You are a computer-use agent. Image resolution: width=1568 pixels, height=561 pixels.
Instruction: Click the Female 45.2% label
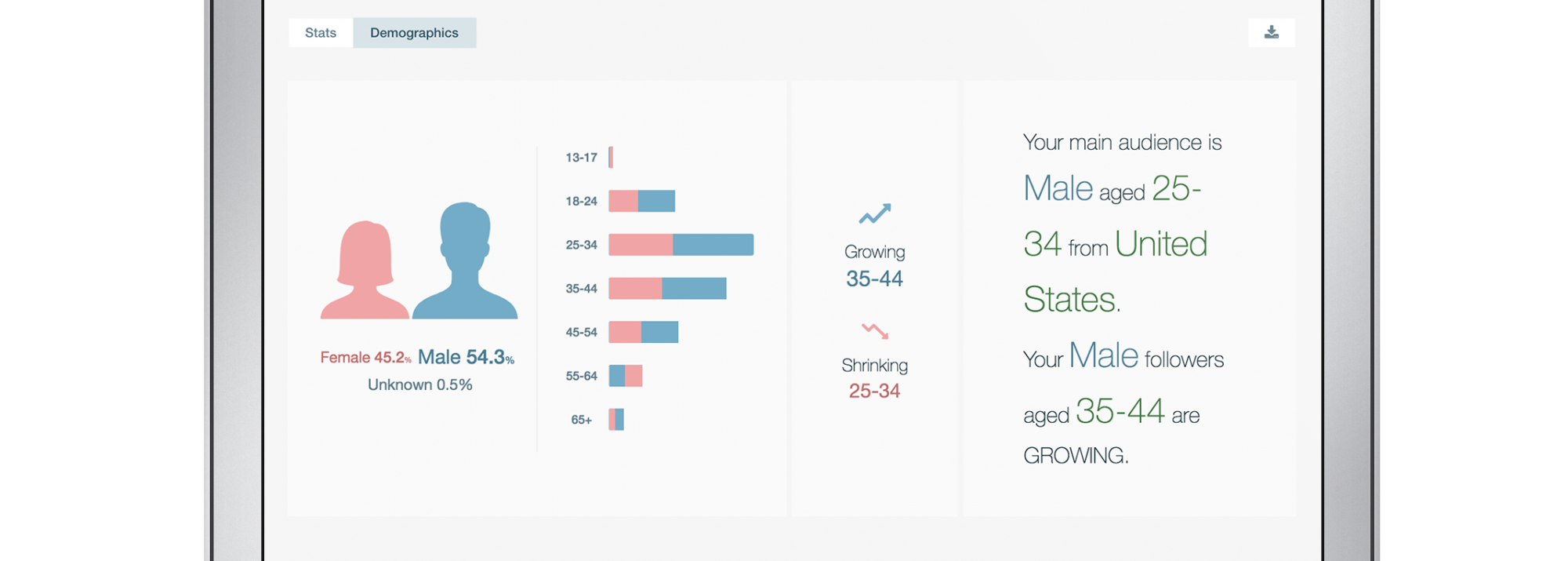365,358
